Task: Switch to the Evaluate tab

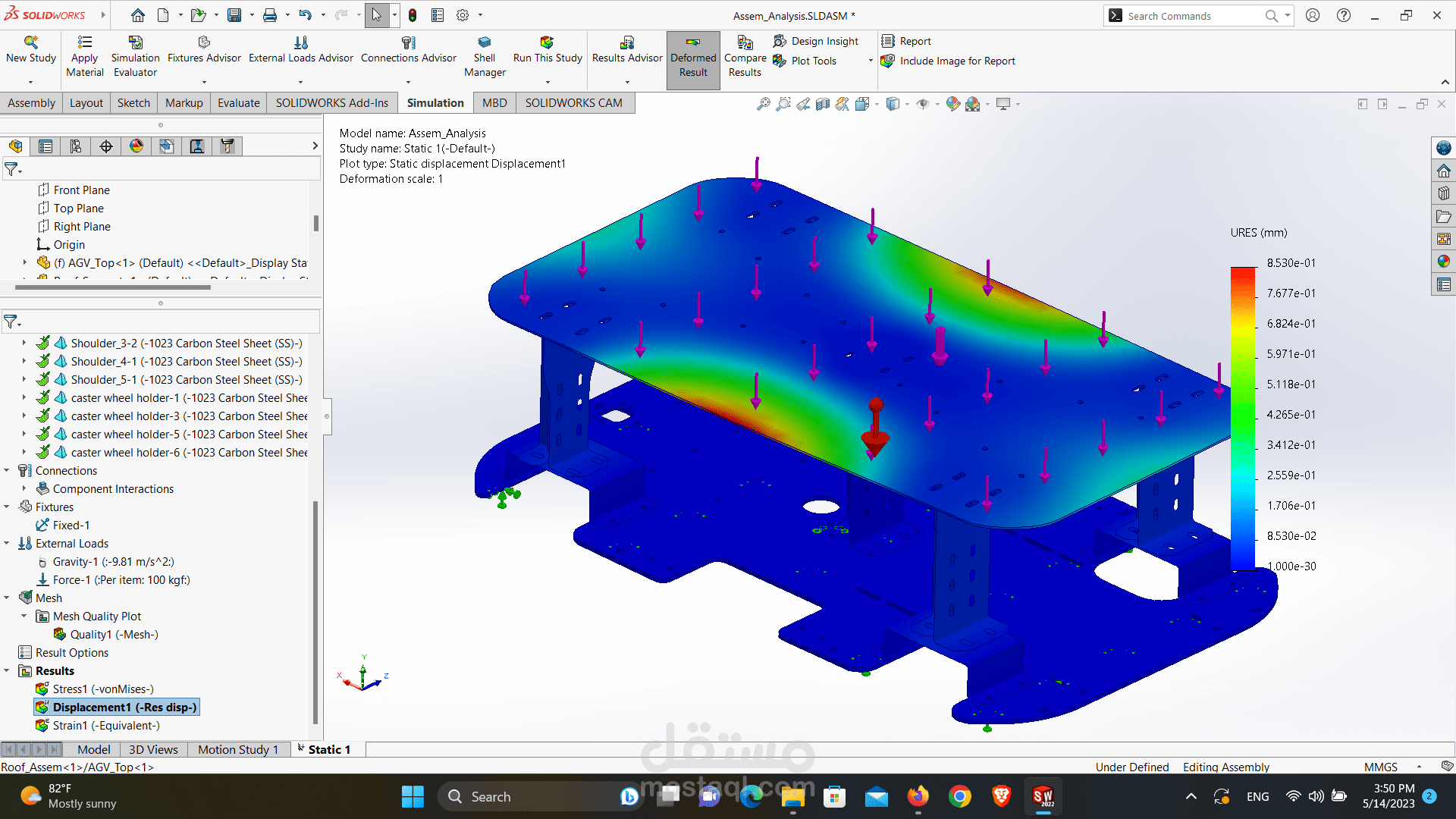Action: point(238,103)
